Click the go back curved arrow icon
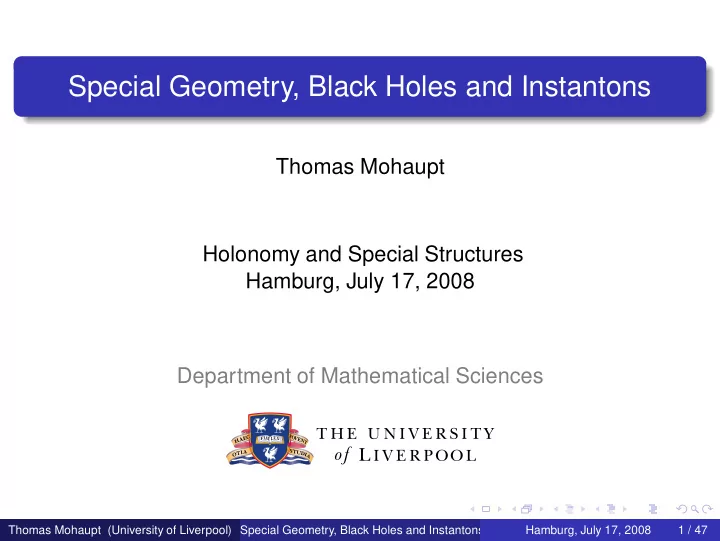The height and width of the screenshot is (541, 720). (682, 509)
